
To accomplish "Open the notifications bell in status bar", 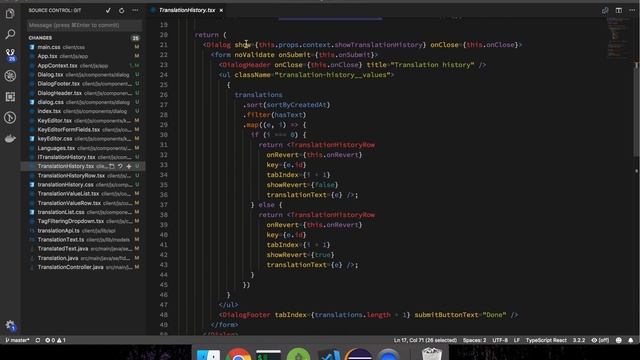I will click(631, 340).
